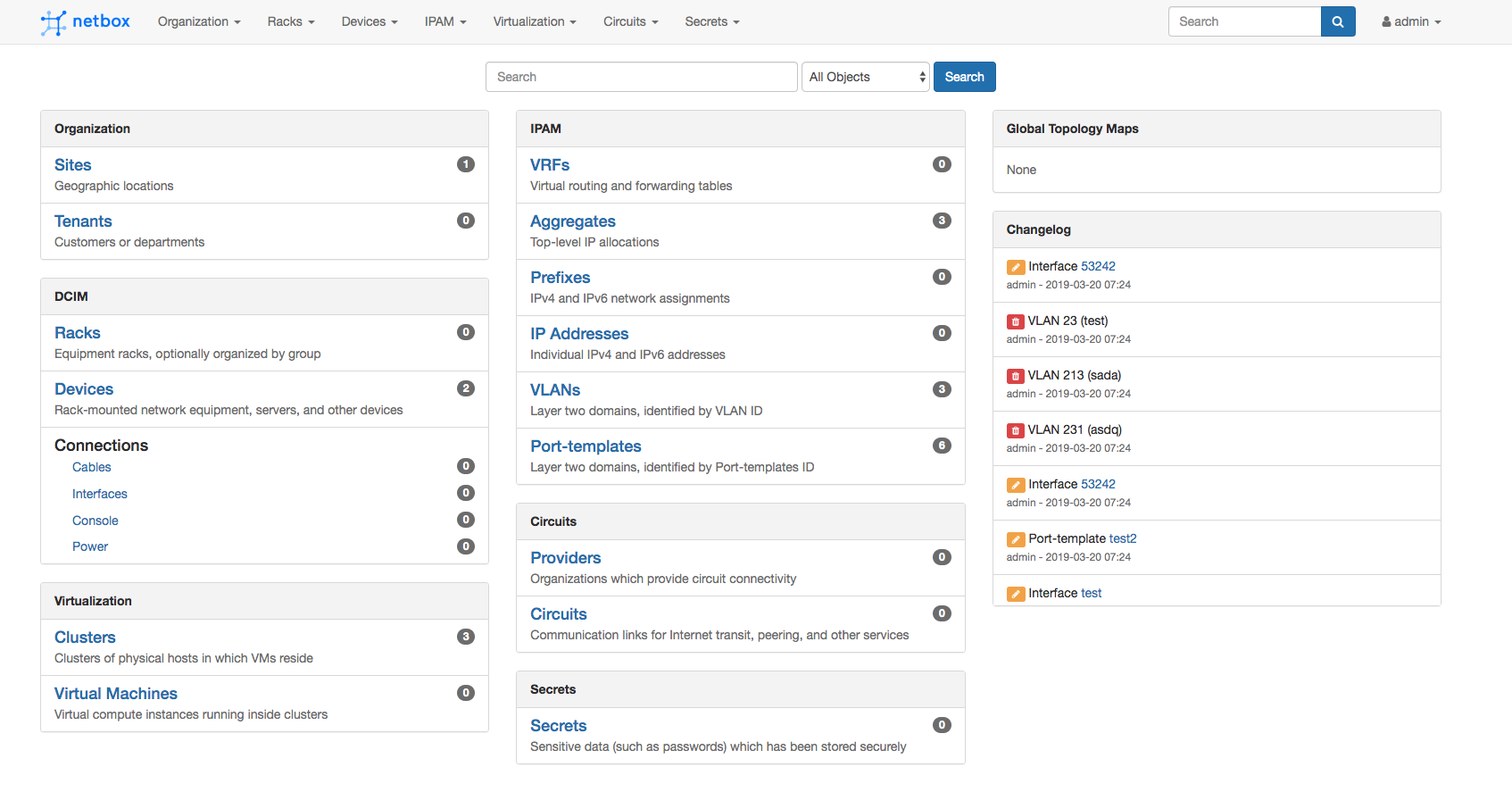Click the red delete icon beside VLAN 23
The width and height of the screenshot is (1512, 792).
(1016, 321)
